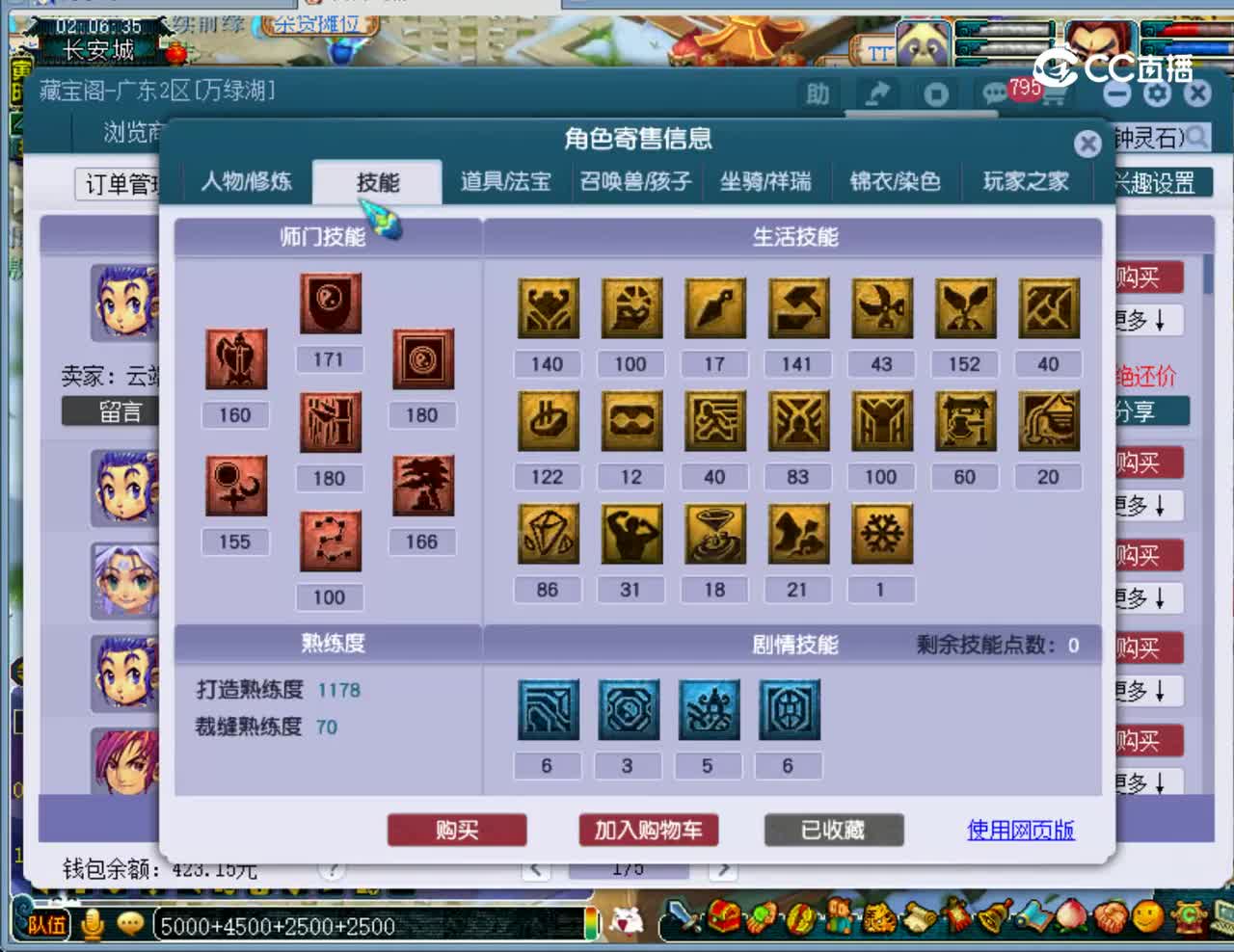
Task: Click the golden bell icon in toolbar
Action: pos(996,916)
